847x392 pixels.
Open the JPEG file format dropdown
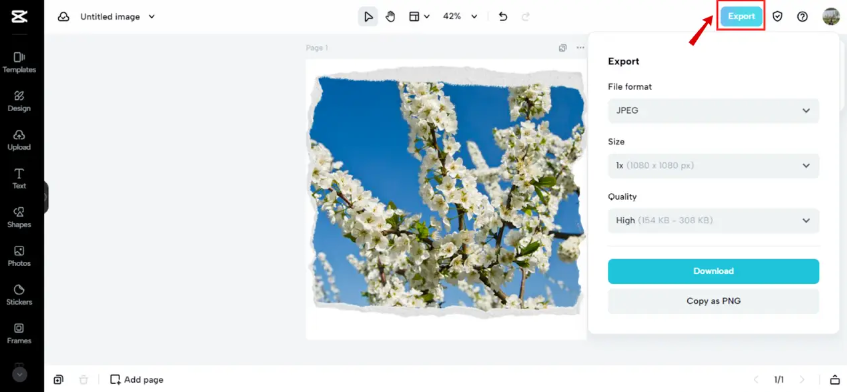pos(713,111)
